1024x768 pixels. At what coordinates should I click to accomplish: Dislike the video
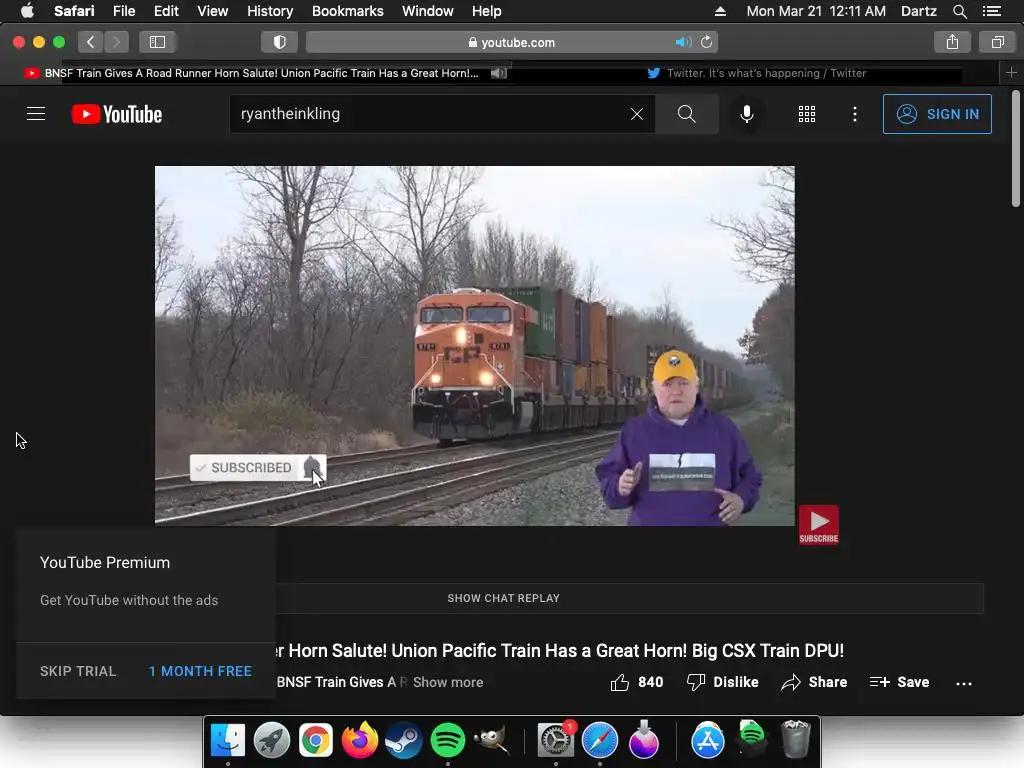click(722, 682)
